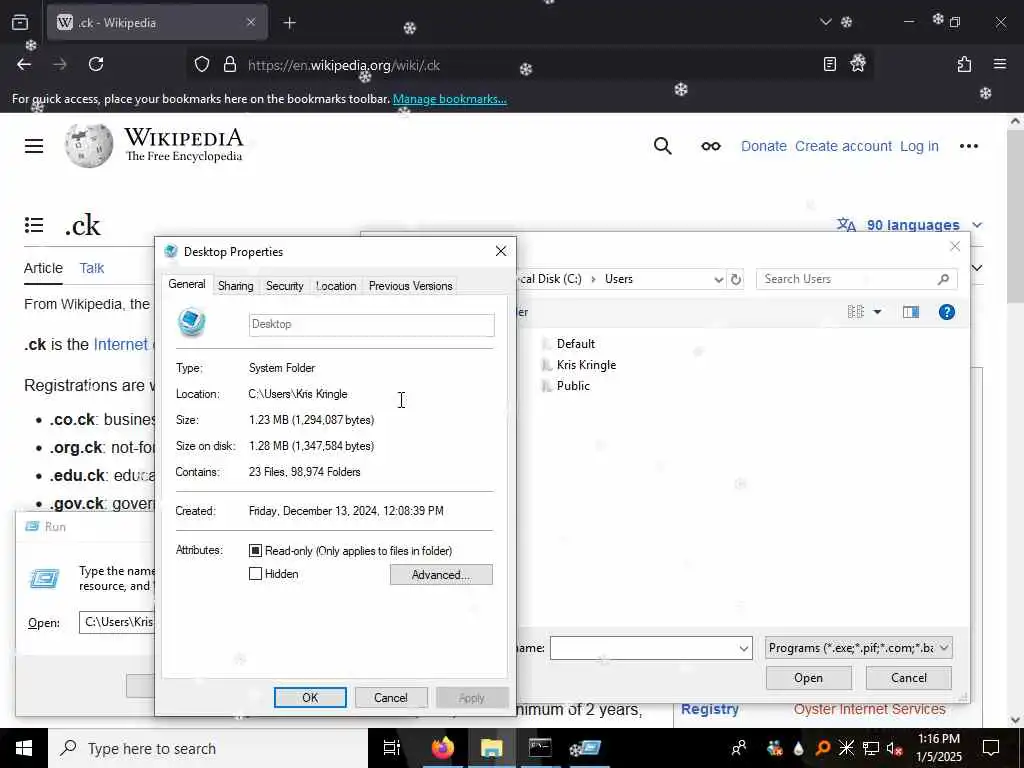Image resolution: width=1024 pixels, height=768 pixels.
Task: Click Log in link on Wikipedia
Action: (x=919, y=146)
